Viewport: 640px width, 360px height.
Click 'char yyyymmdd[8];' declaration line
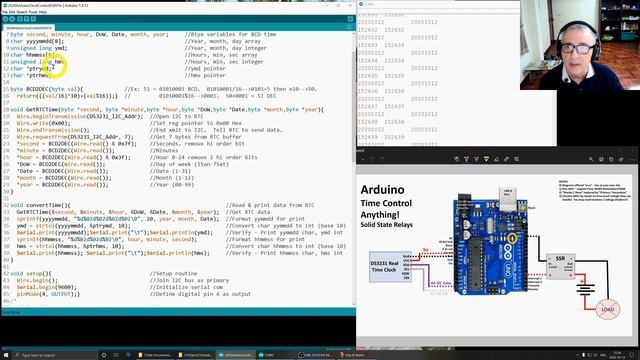[37, 41]
